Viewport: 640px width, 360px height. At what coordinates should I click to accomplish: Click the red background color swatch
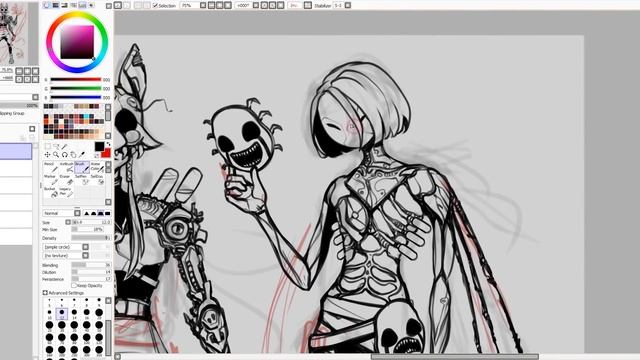[x=107, y=153]
